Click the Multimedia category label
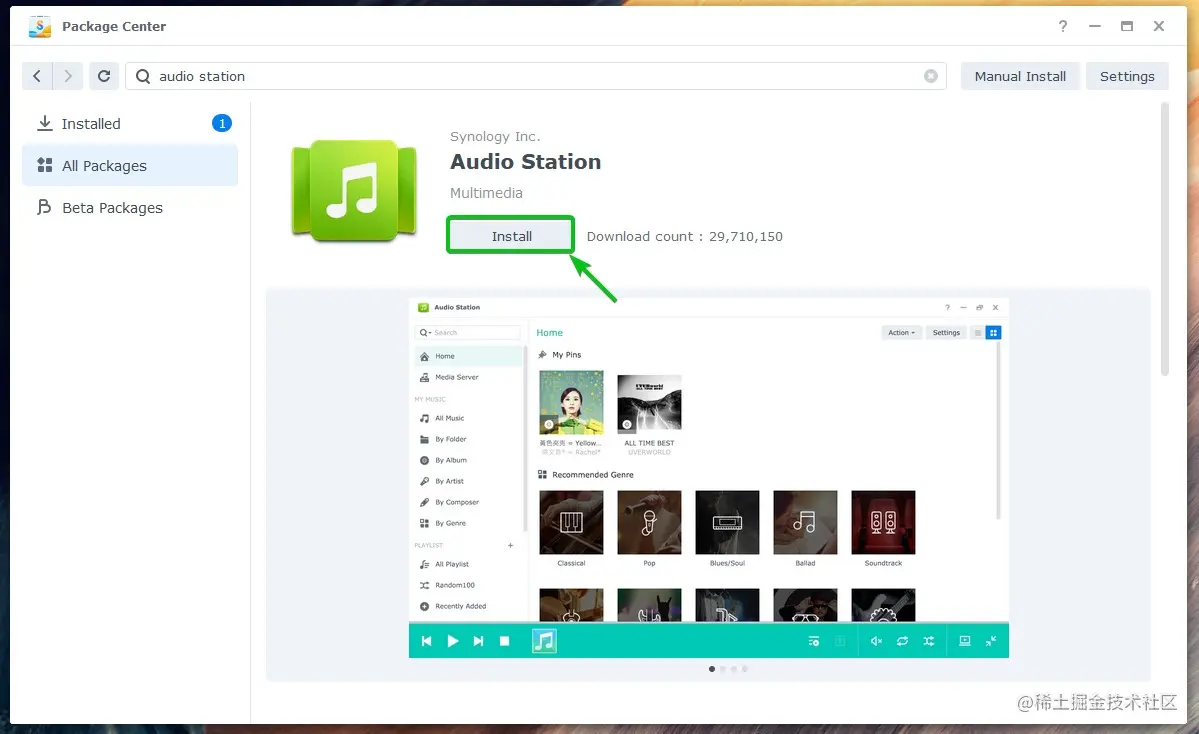Image resolution: width=1199 pixels, height=734 pixels. coord(486,193)
